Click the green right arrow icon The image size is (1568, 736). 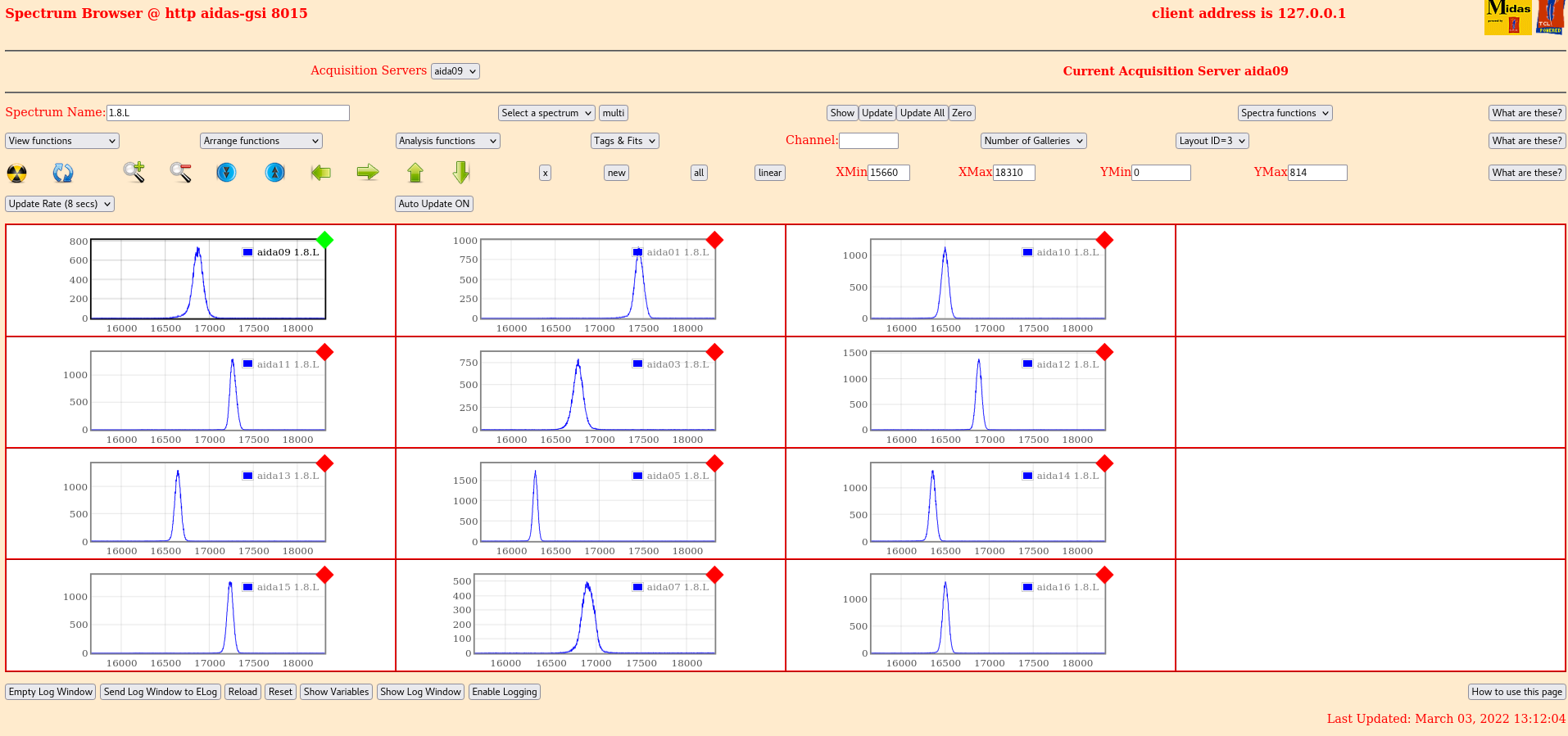(368, 172)
